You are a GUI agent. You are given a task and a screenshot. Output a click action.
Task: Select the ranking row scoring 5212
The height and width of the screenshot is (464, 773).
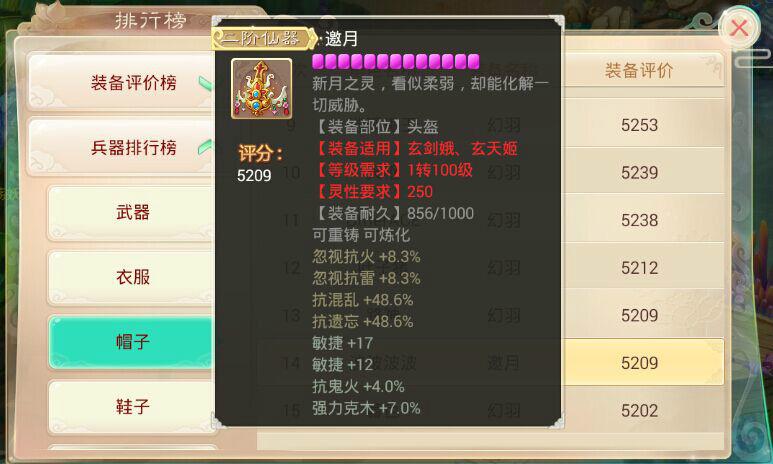pos(491,268)
